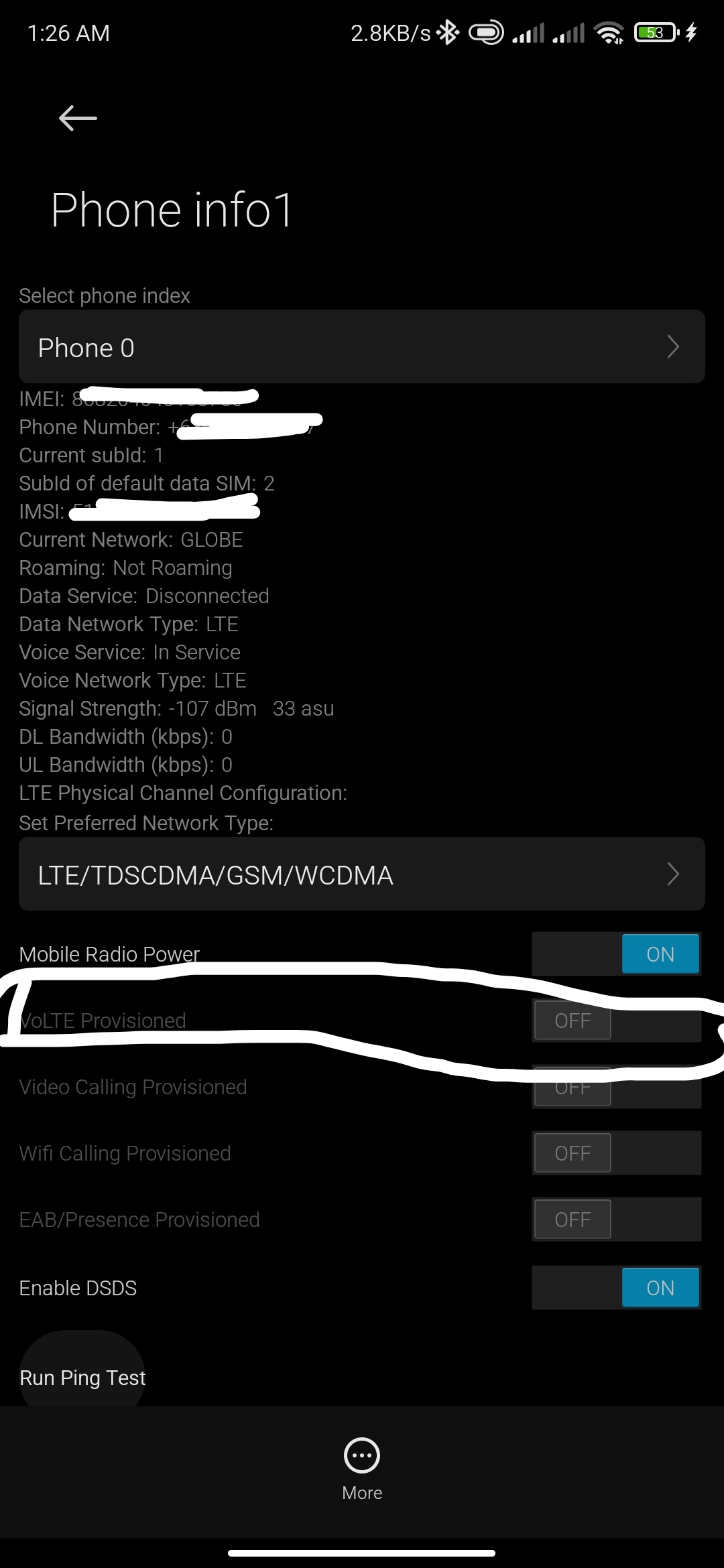Tap the clock in the status bar
This screenshot has width=724, height=1568.
pyautogui.click(x=68, y=33)
